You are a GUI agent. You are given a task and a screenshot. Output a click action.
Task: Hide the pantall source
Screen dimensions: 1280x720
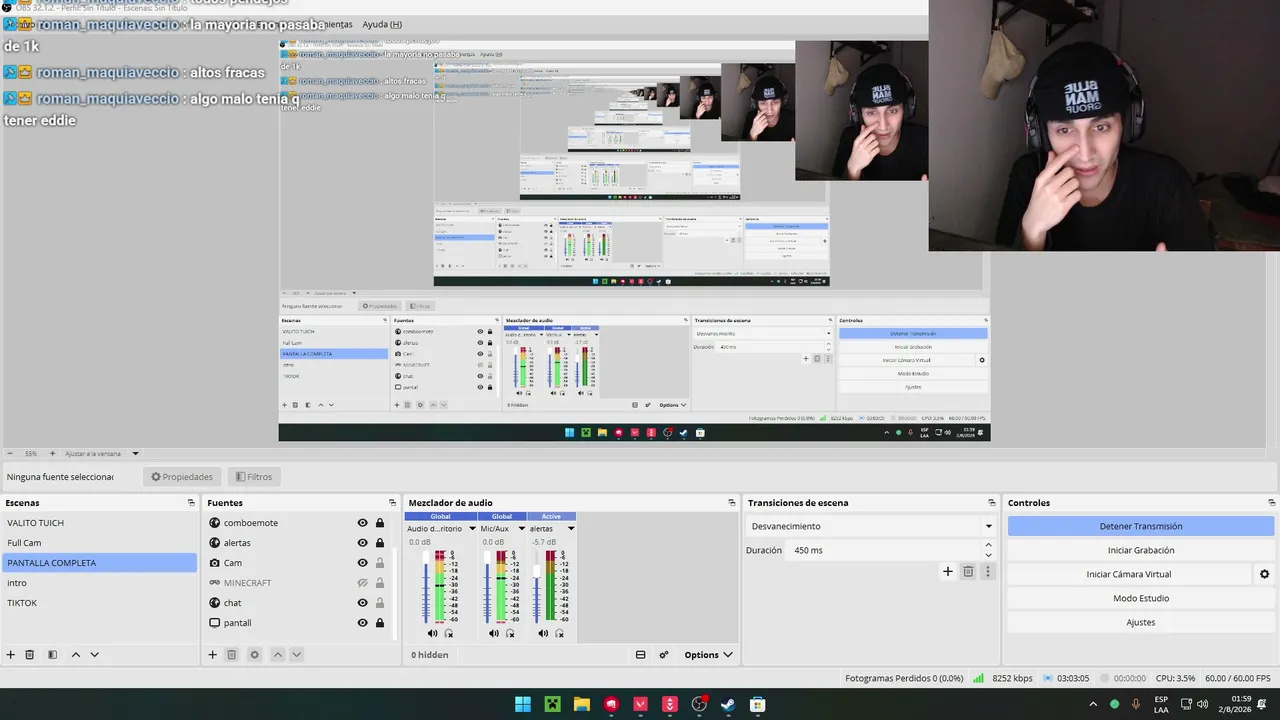[363, 623]
